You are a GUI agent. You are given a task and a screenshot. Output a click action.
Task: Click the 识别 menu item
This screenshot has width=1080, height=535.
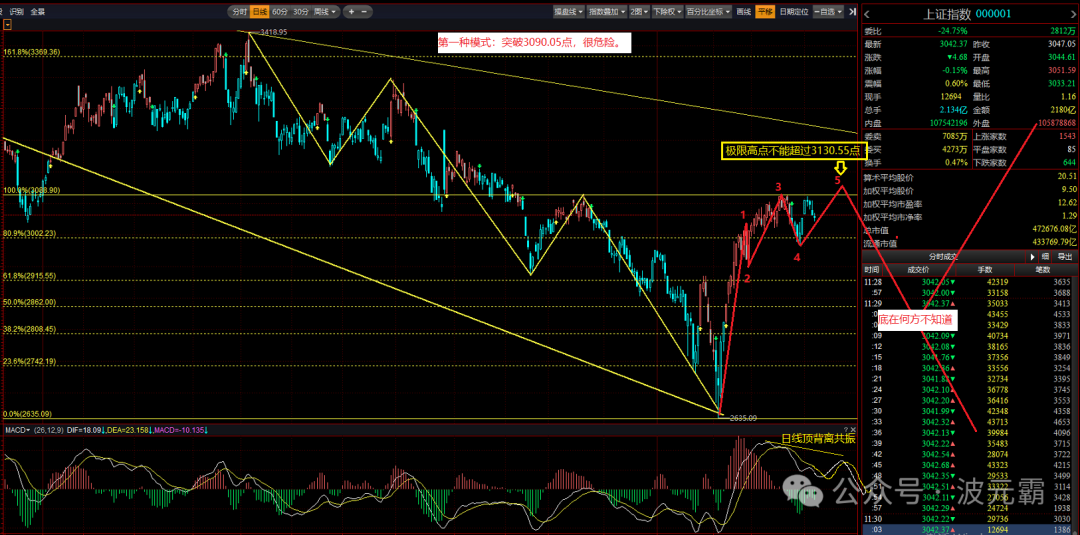click(17, 11)
